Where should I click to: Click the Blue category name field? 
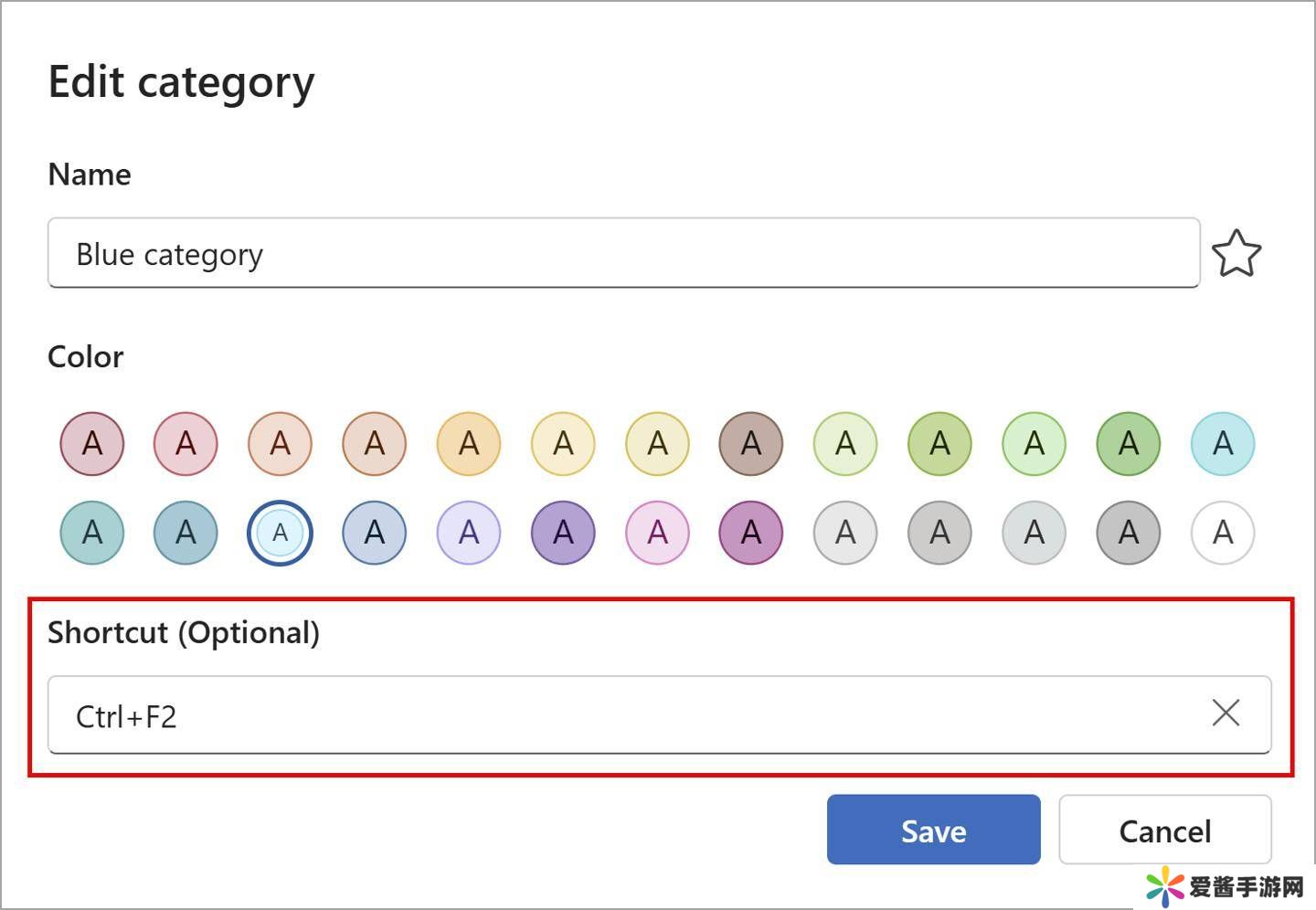(x=623, y=253)
